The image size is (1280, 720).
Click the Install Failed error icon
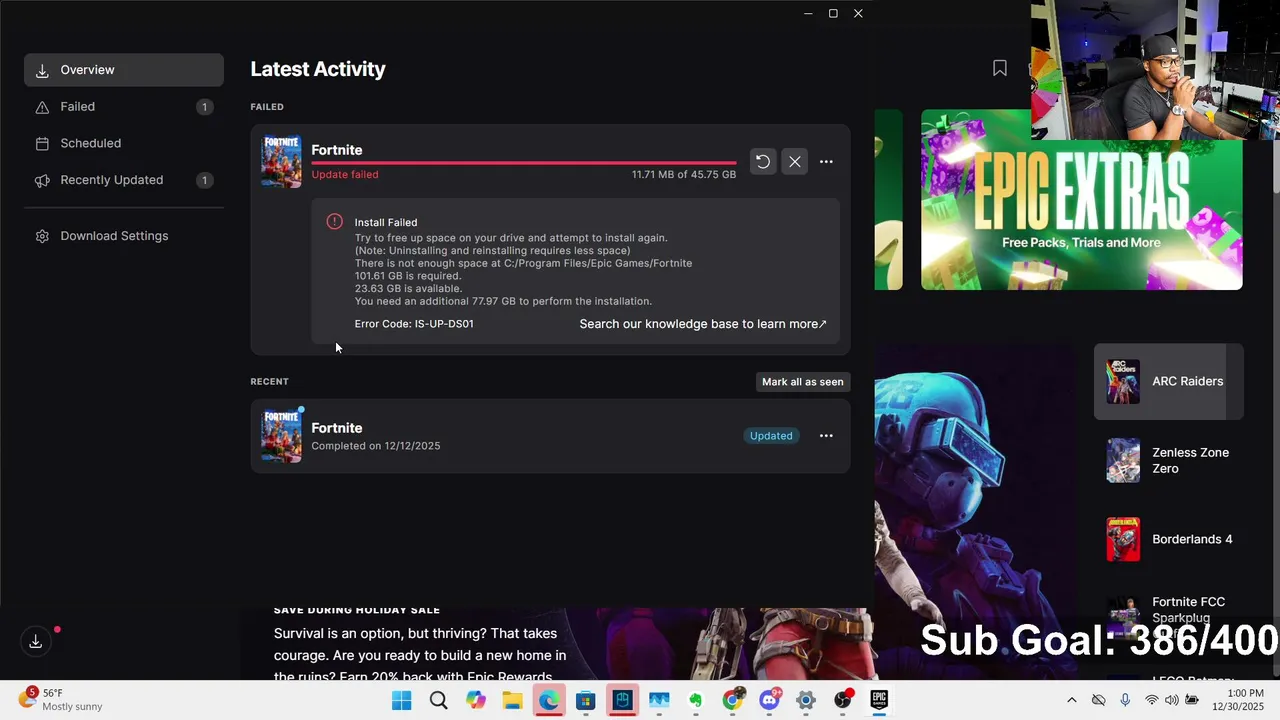334,222
